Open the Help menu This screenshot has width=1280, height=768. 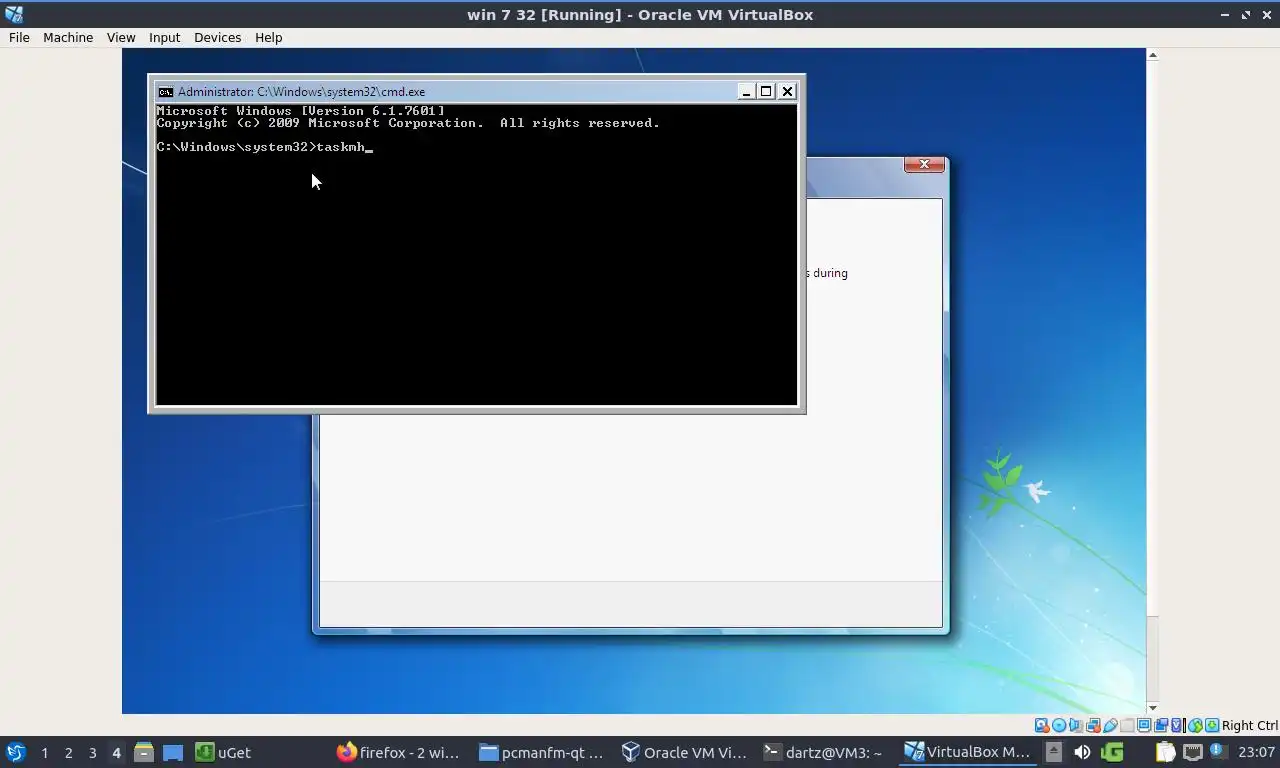[x=268, y=37]
